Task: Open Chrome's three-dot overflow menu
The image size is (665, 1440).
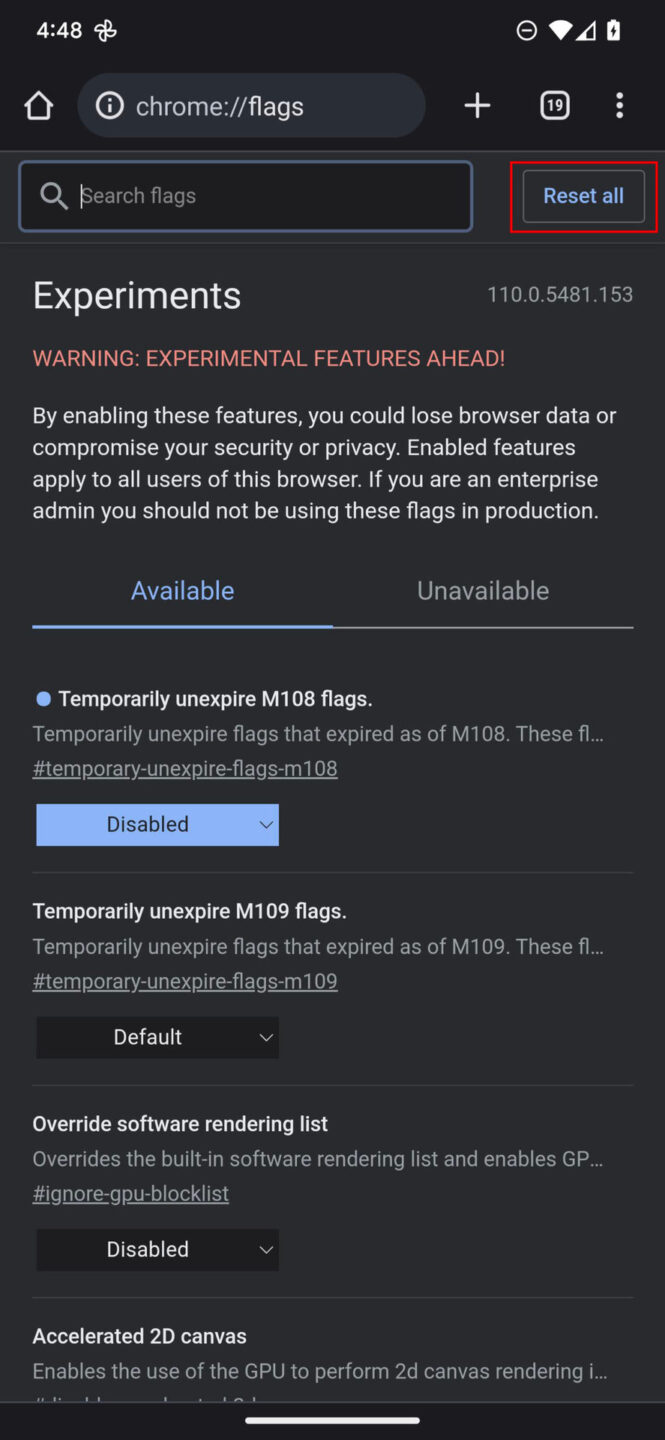Action: point(619,105)
